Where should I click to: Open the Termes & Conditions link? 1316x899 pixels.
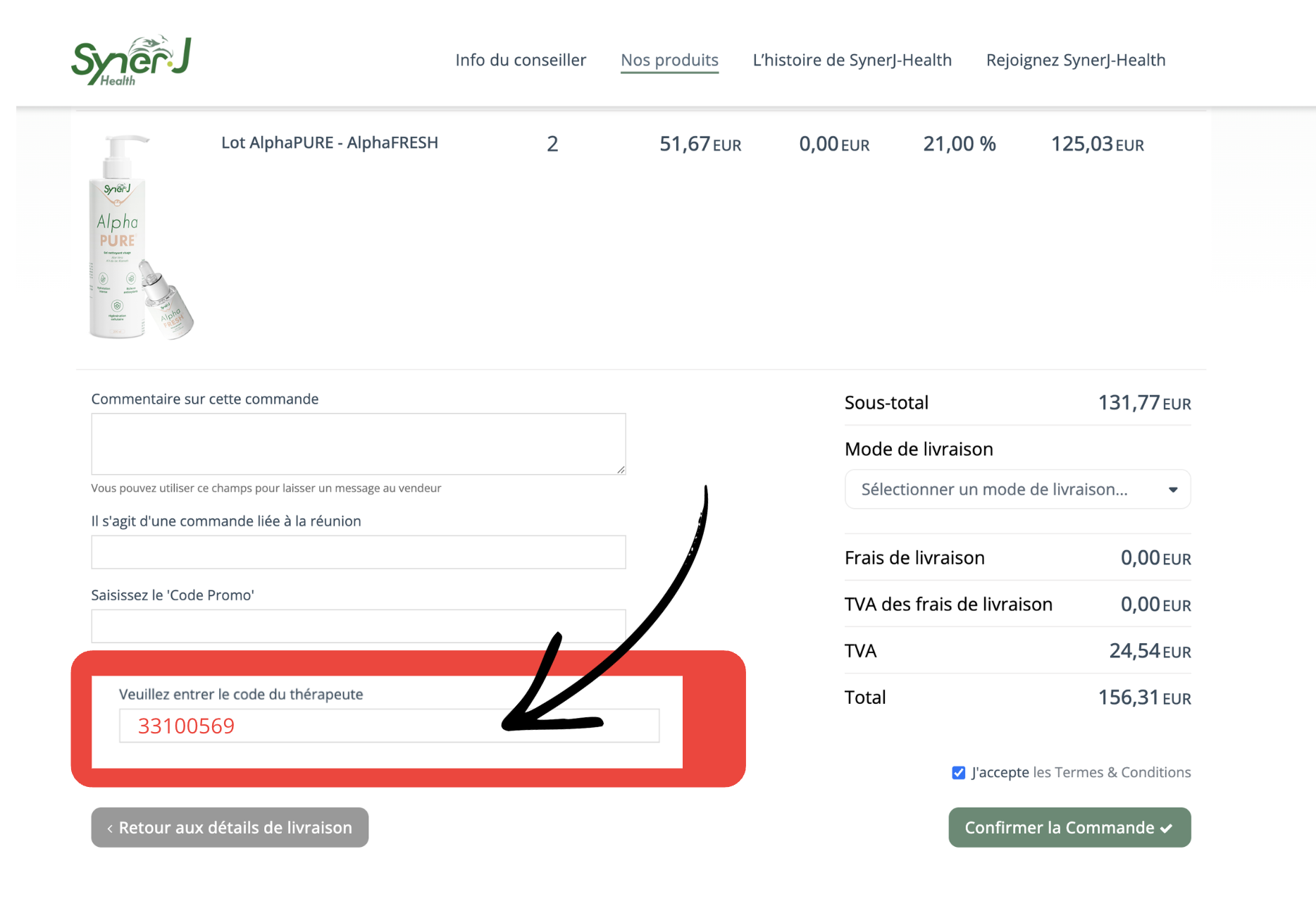click(1112, 772)
